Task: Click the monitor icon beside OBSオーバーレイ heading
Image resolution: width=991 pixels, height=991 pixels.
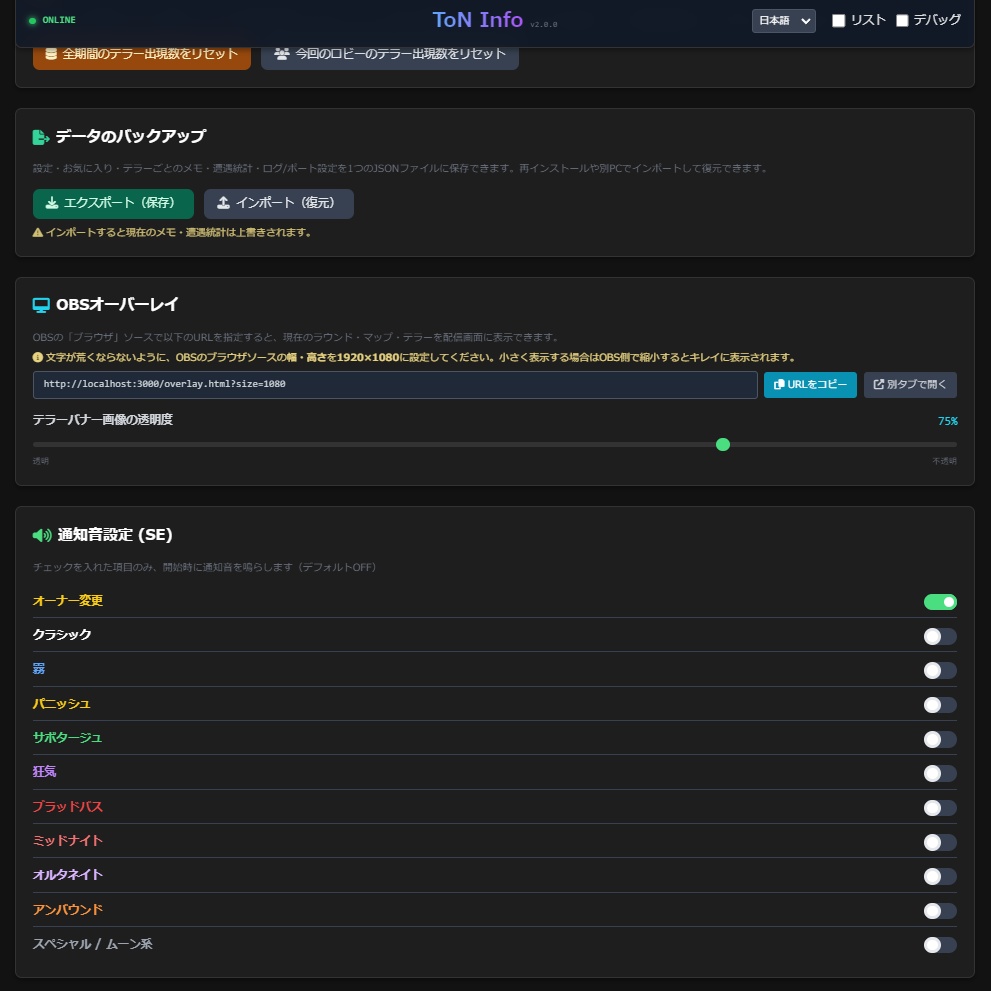Action: (41, 305)
